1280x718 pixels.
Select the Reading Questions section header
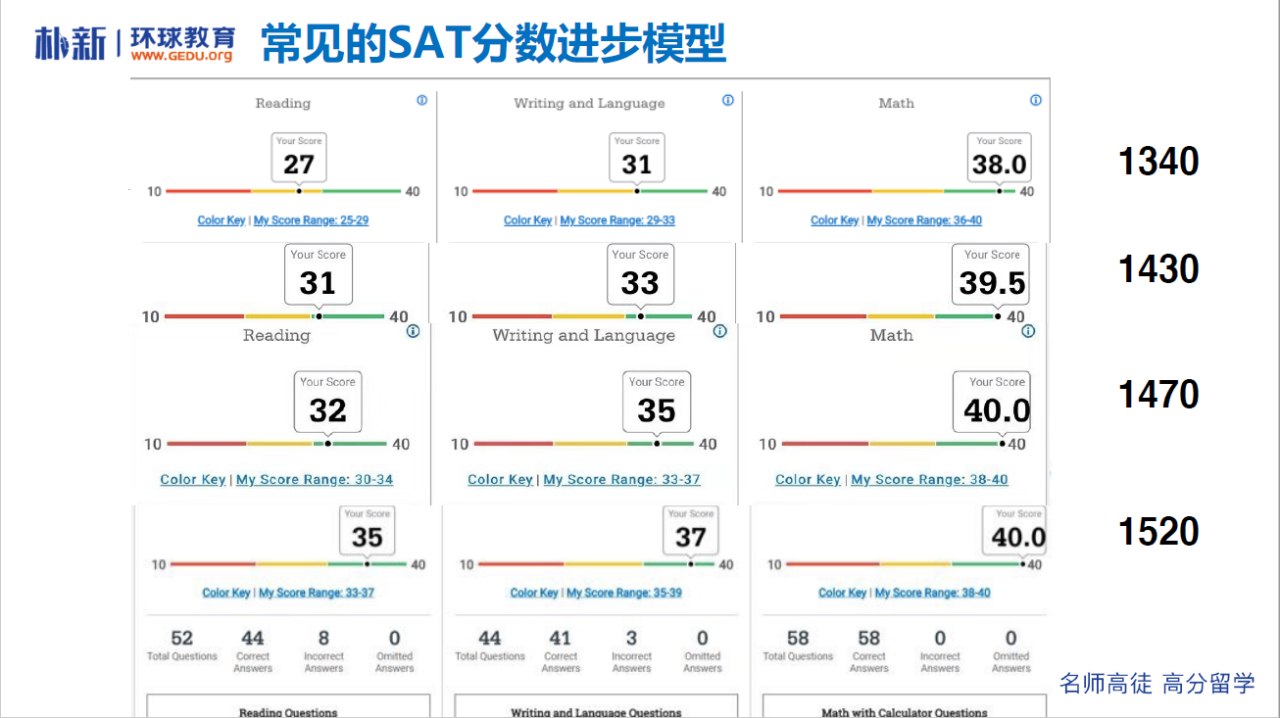288,712
